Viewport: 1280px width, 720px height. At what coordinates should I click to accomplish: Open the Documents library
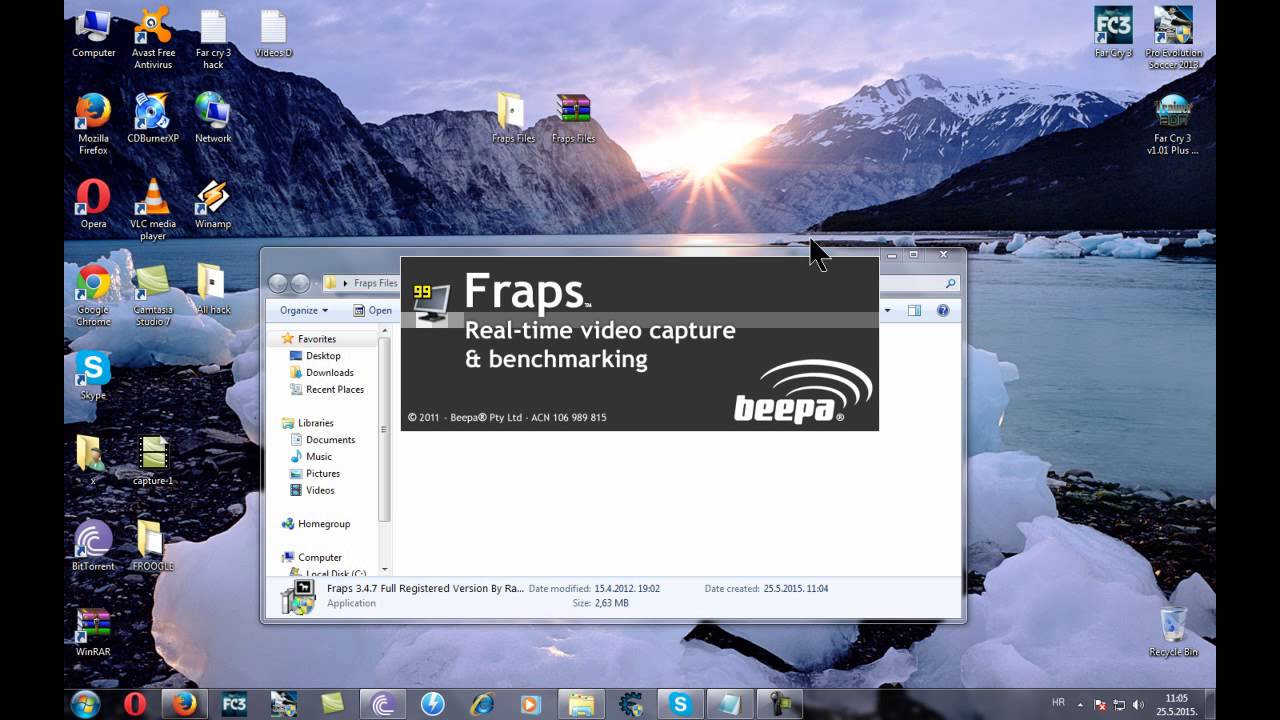[323, 440]
